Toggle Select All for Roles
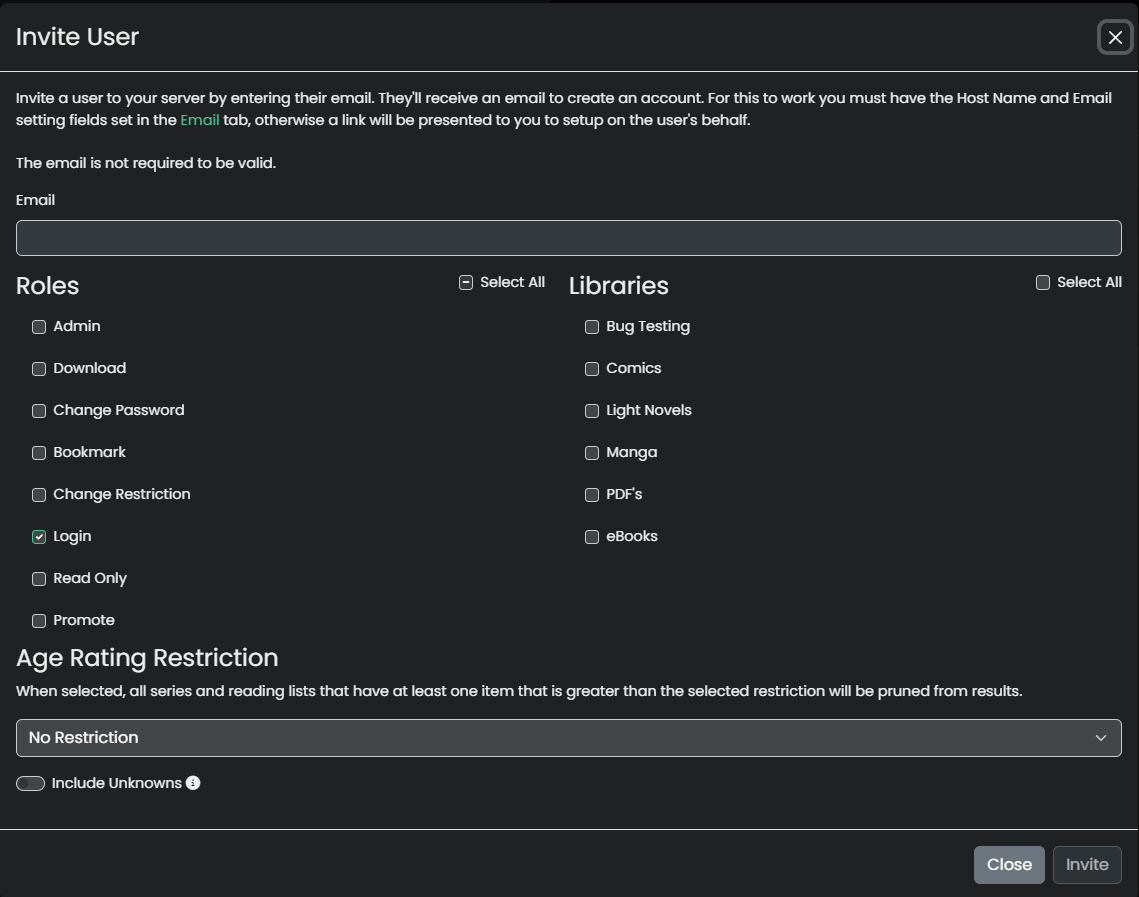 coord(466,283)
